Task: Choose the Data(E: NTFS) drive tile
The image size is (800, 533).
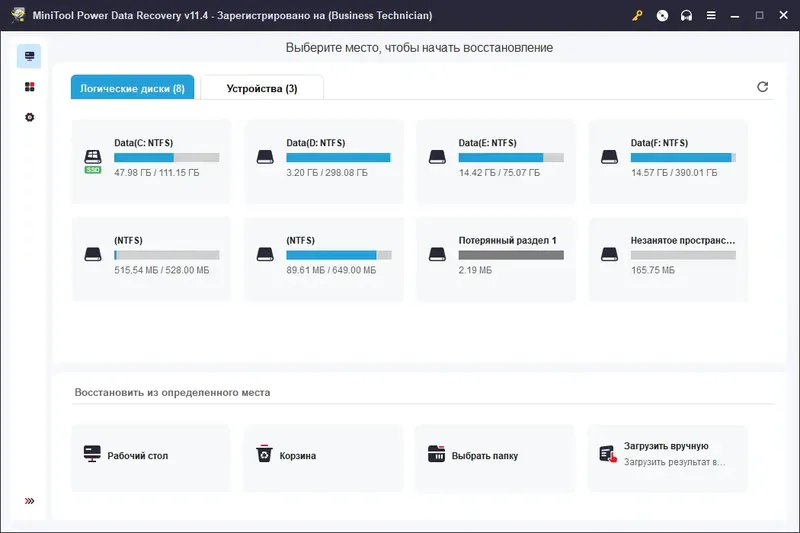Action: tap(495, 162)
